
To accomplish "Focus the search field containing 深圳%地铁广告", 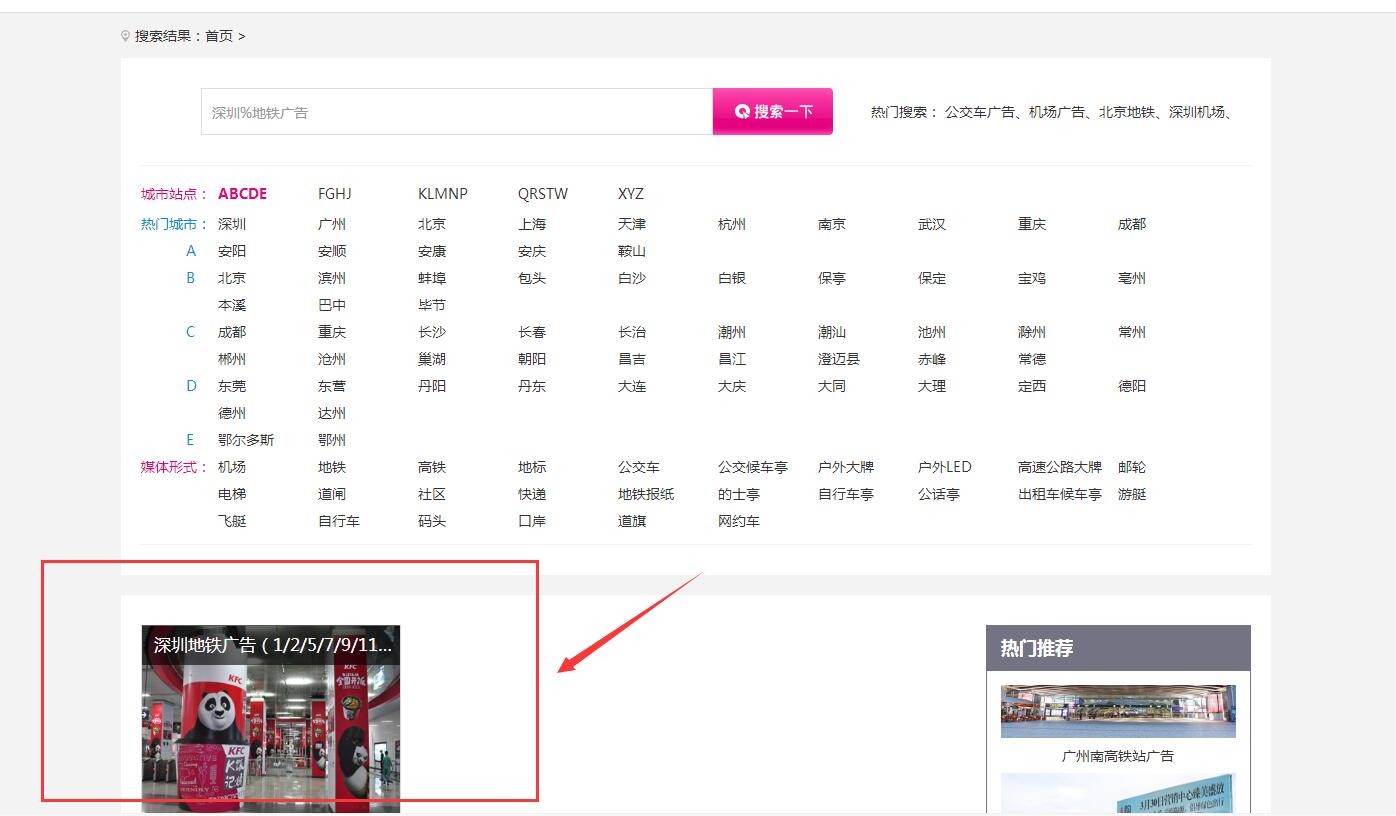I will tap(457, 112).
